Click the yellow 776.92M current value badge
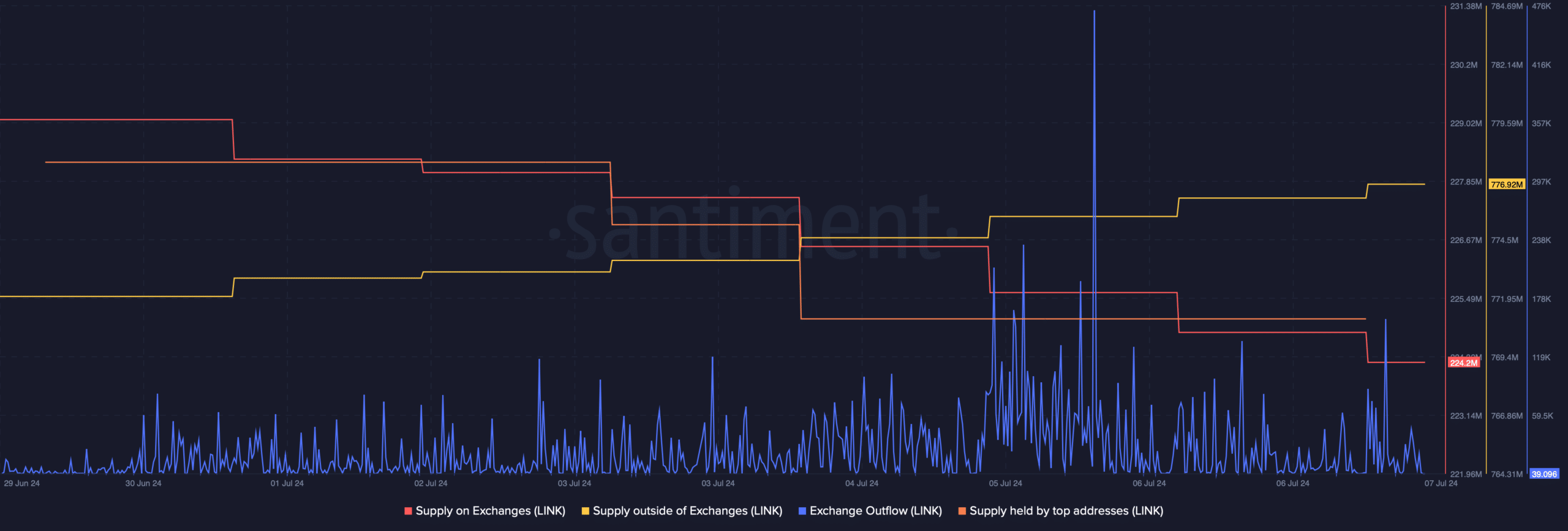The height and width of the screenshot is (531, 1568). pyautogui.click(x=1507, y=184)
